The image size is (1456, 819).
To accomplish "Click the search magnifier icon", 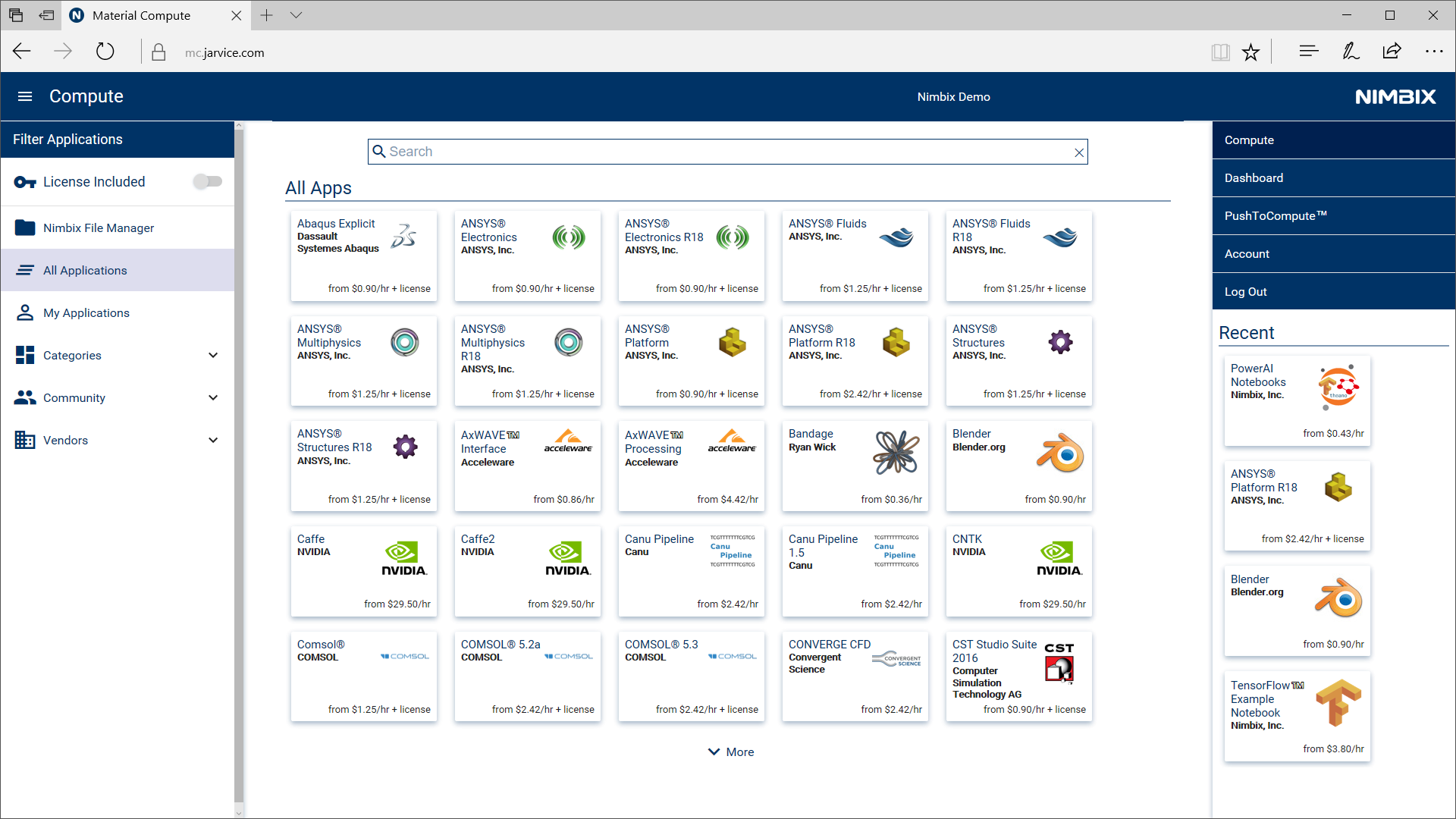I will [x=379, y=152].
